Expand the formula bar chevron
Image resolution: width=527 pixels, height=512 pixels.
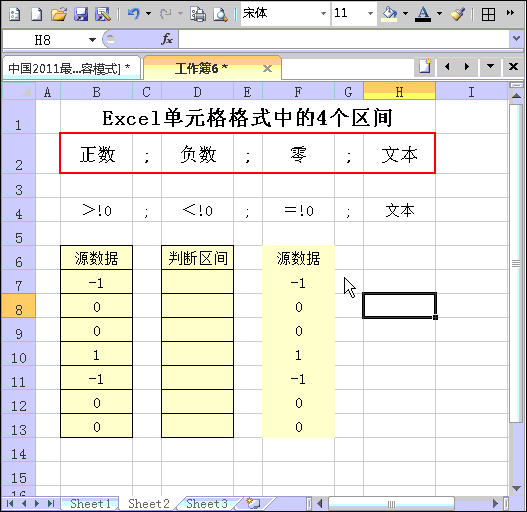point(517,39)
